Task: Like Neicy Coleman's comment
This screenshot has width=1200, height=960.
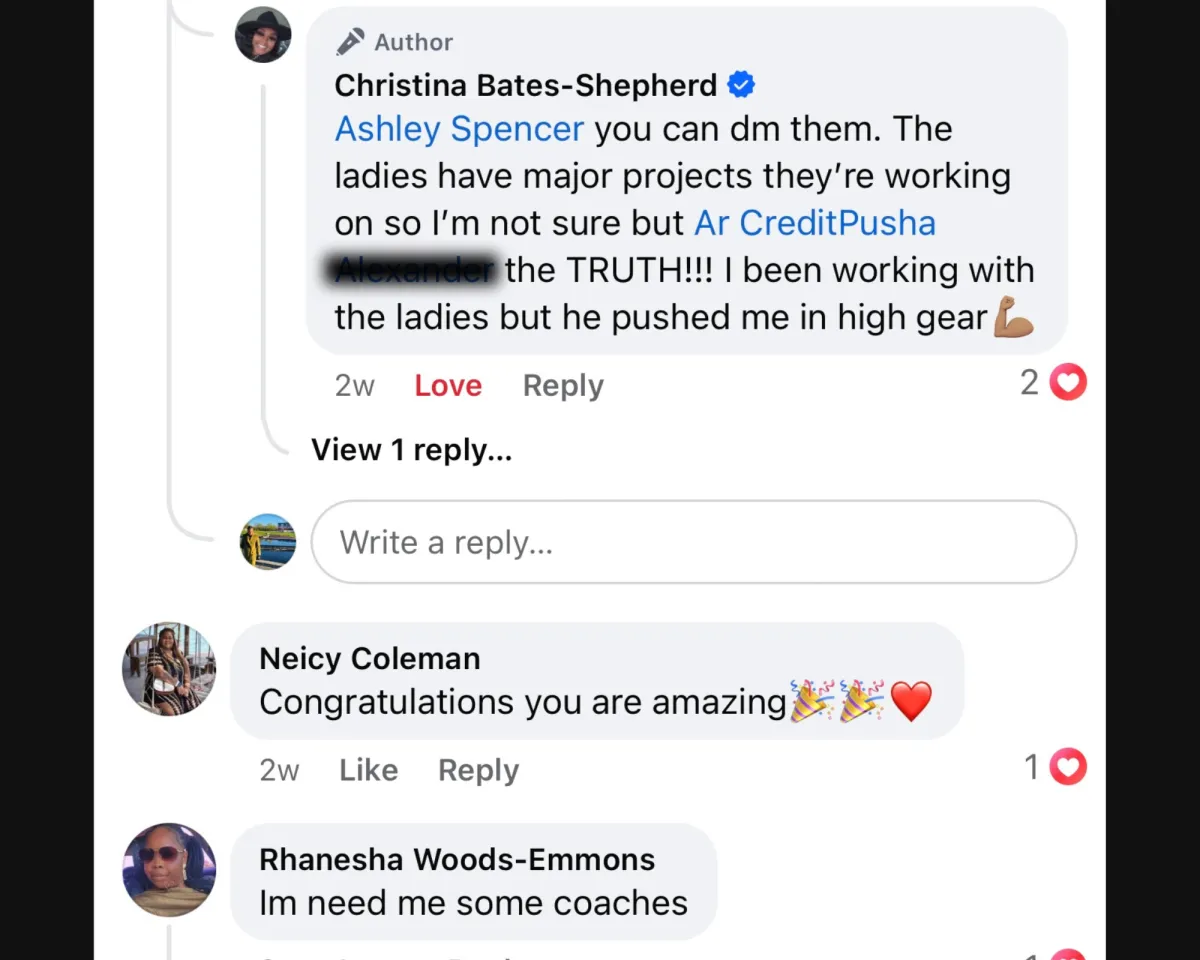Action: [368, 770]
